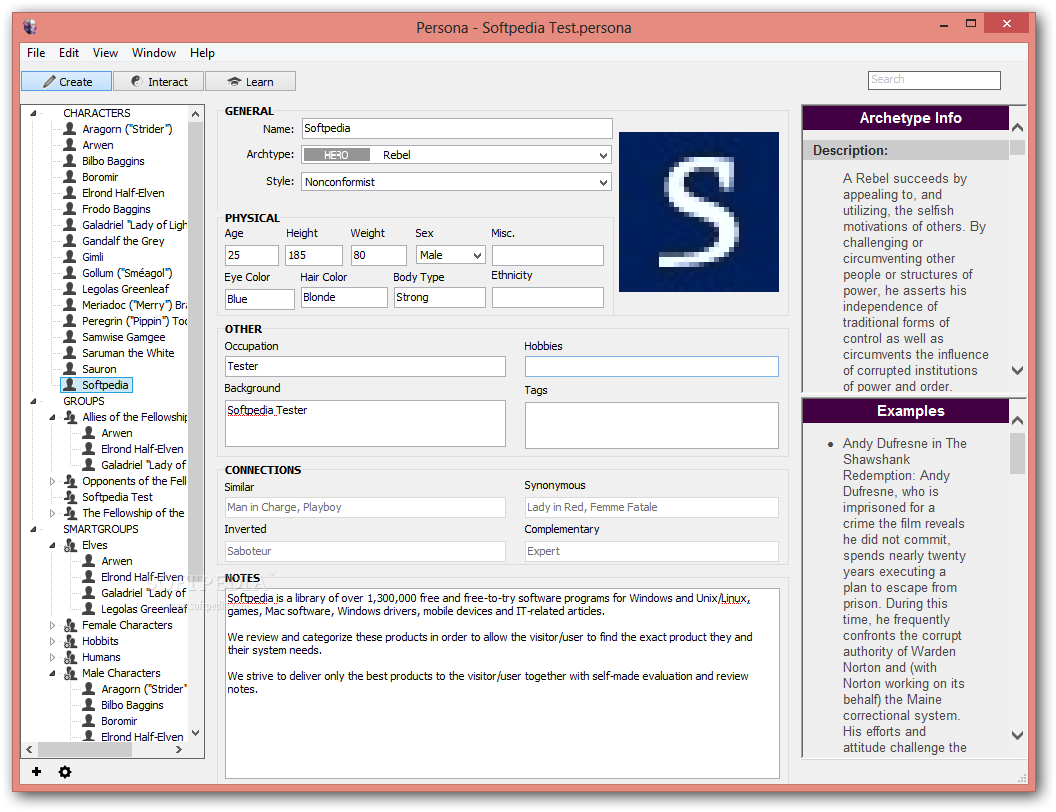Click the Notes text area
1056x812 pixels.
tap(502, 683)
